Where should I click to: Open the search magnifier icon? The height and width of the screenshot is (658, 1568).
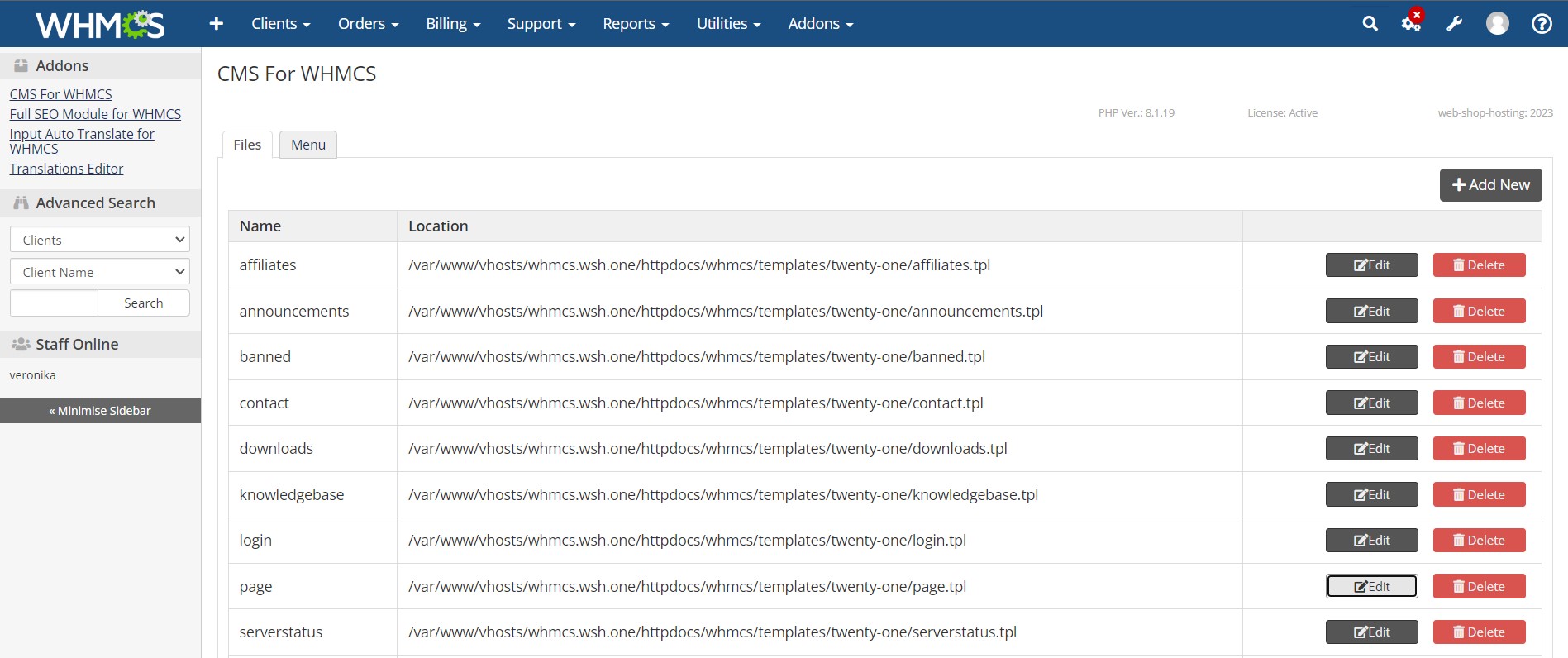point(1370,24)
